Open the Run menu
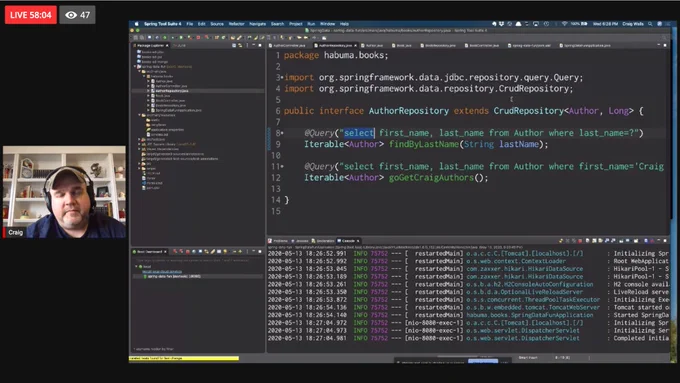 (x=311, y=24)
